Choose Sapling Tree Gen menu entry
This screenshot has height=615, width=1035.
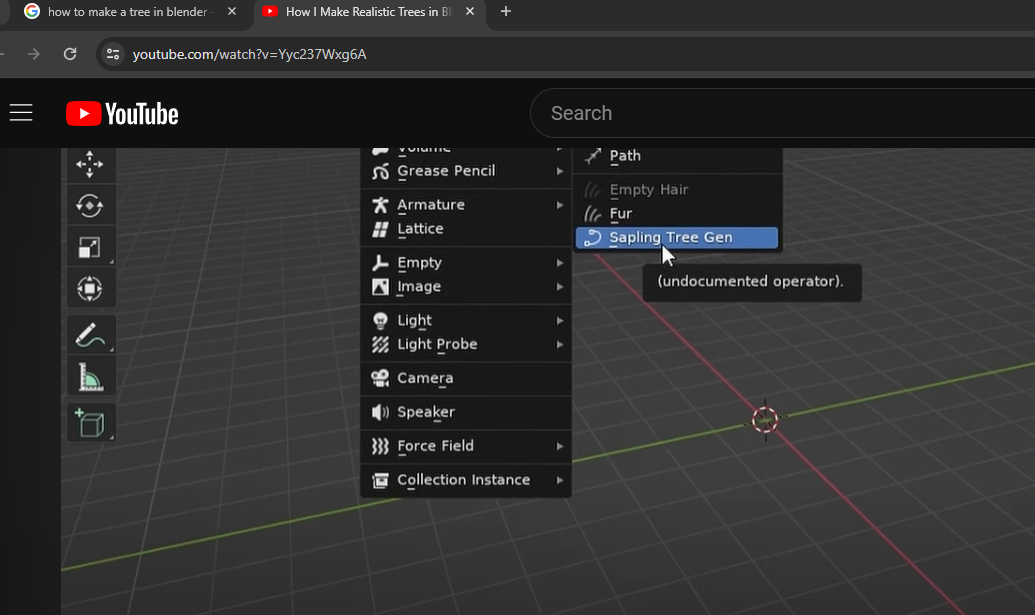pos(677,238)
